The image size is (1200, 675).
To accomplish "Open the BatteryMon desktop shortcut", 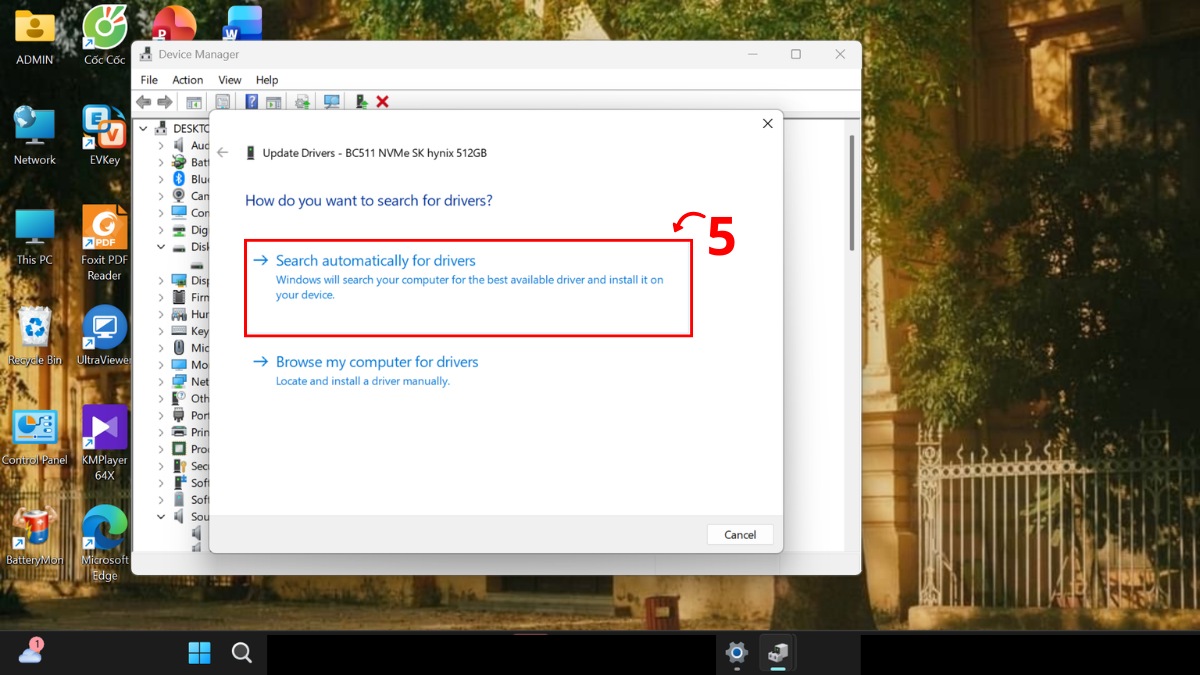I will click(x=35, y=537).
